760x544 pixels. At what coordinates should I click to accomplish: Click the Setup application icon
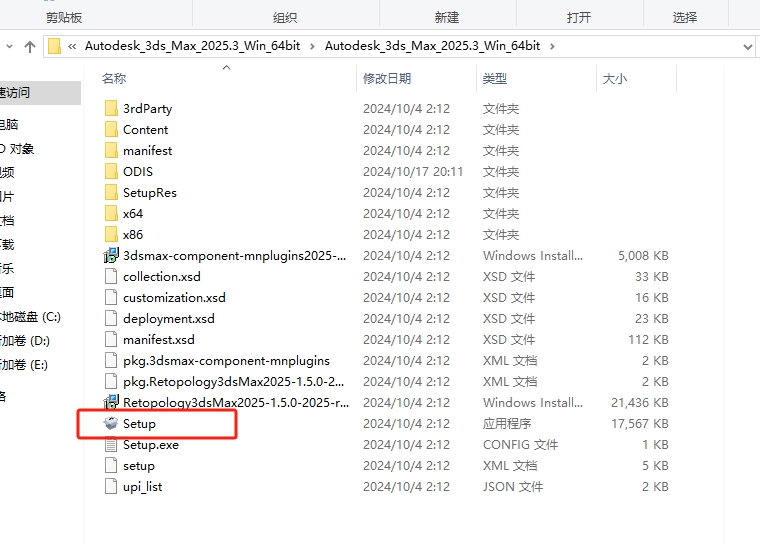111,423
